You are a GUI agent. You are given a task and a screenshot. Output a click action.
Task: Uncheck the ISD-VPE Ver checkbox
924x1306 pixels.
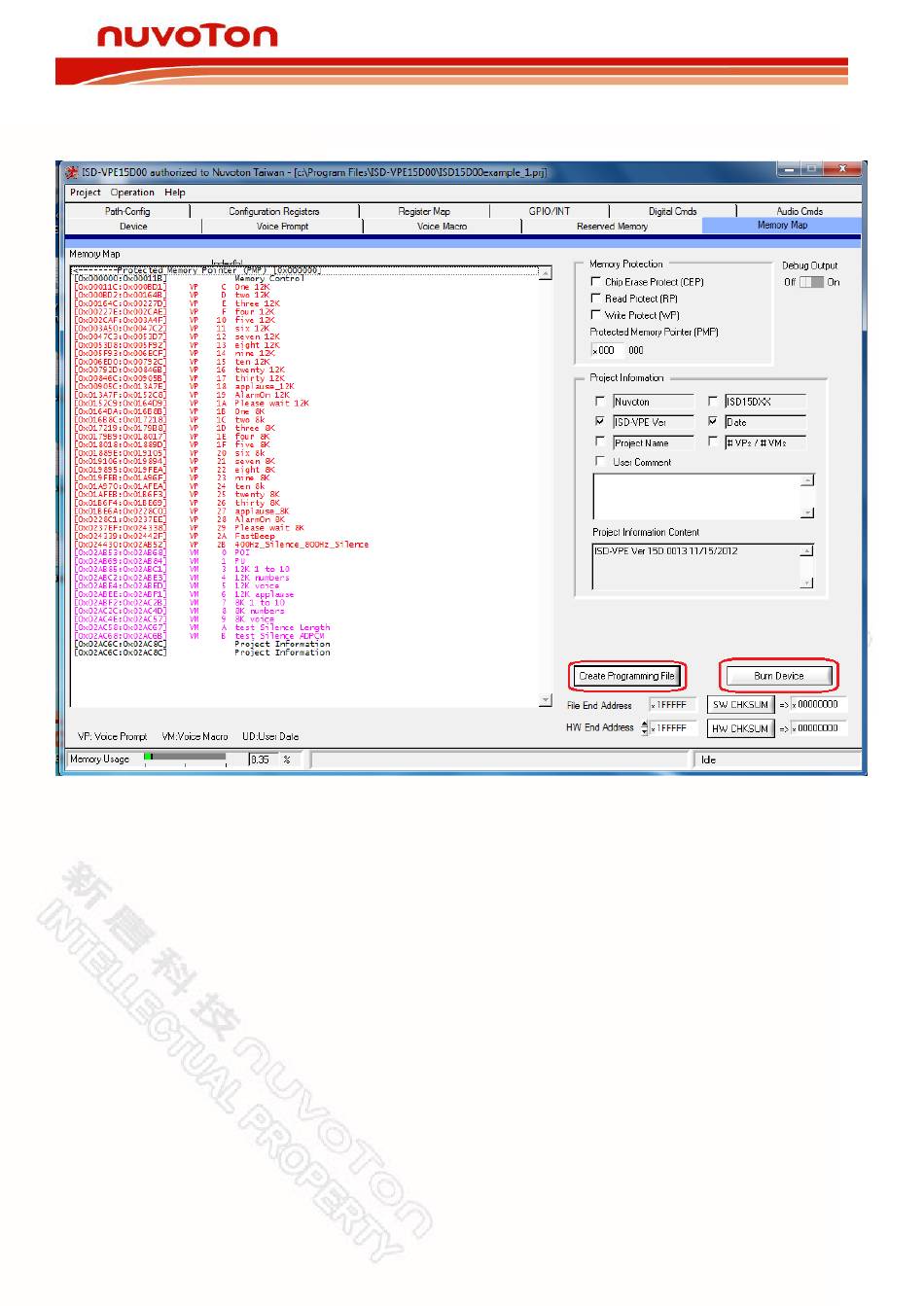coord(600,422)
